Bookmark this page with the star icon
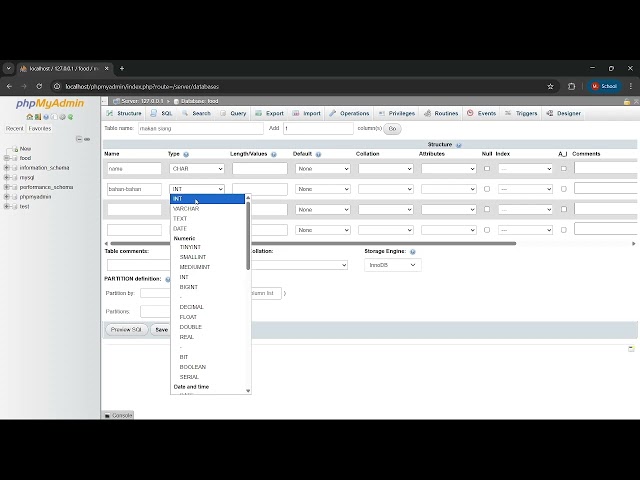Viewport: 640px width, 480px height. click(550, 87)
